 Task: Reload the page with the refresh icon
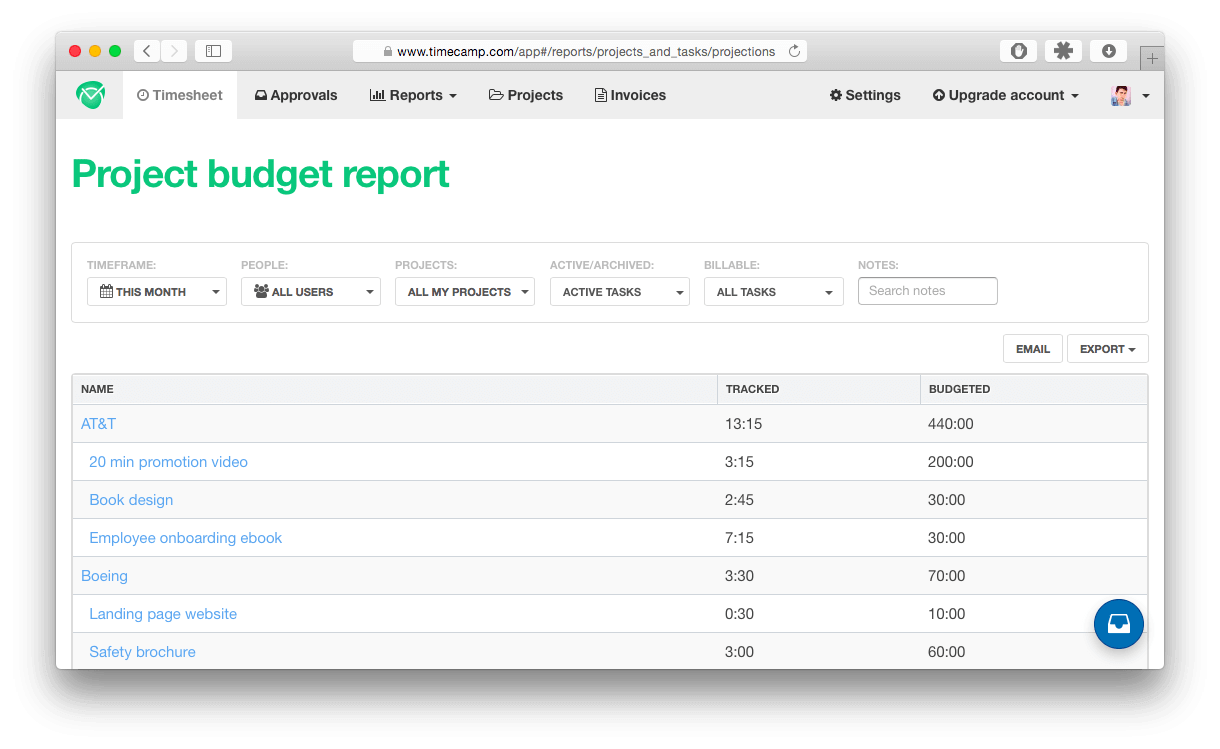pos(793,51)
